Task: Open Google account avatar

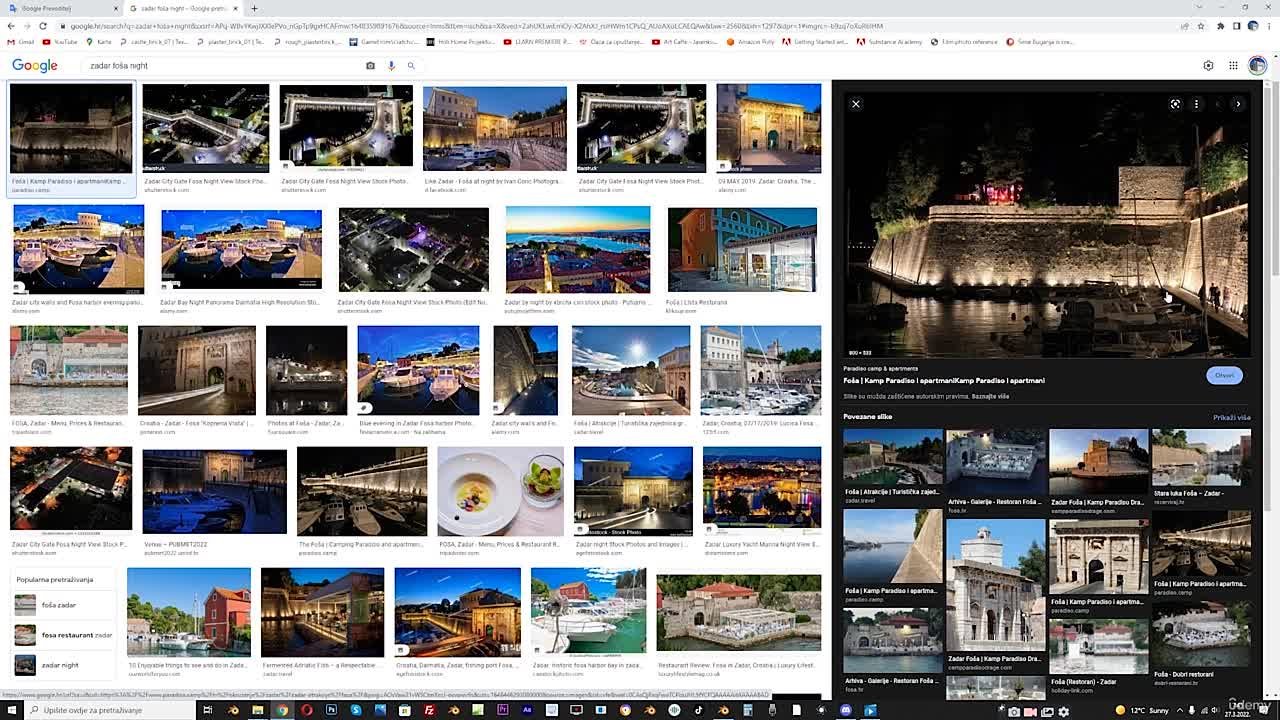Action: (x=1257, y=66)
